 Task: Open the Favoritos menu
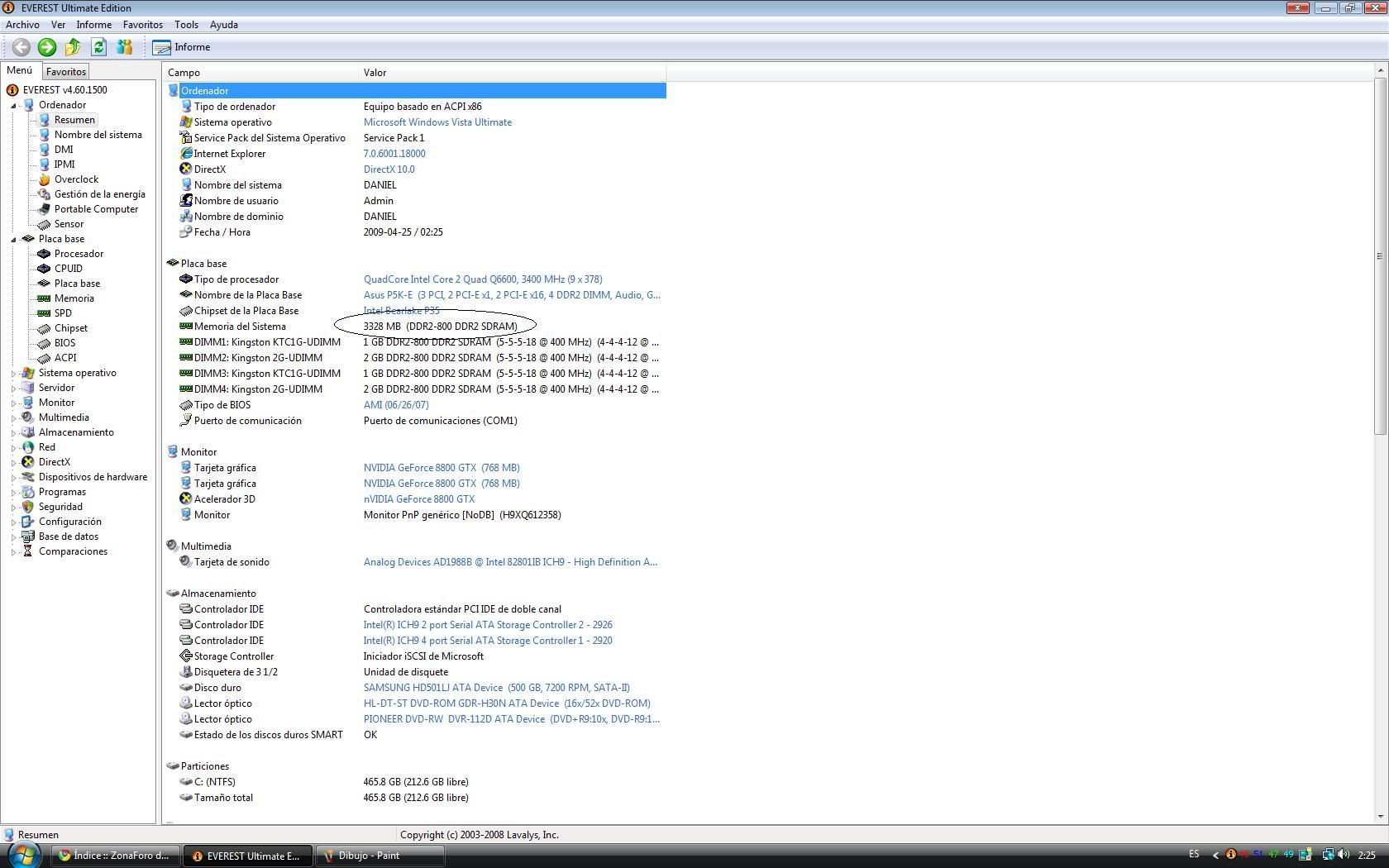[143, 25]
